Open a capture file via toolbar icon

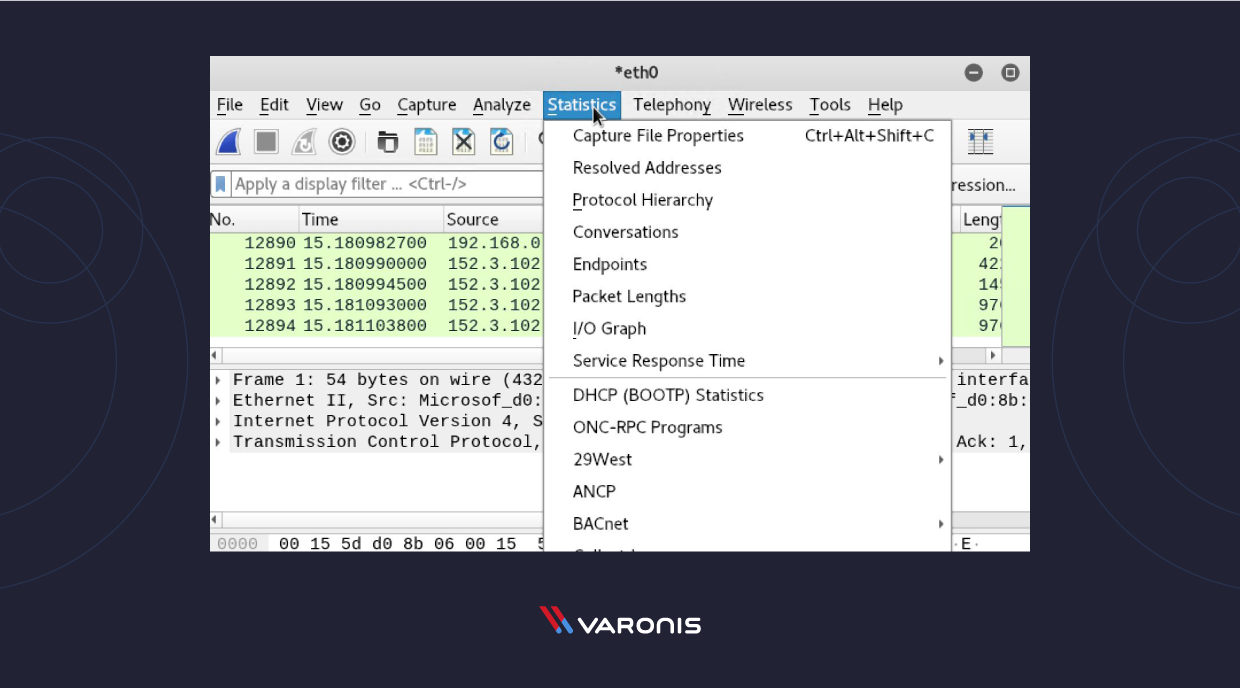point(387,141)
